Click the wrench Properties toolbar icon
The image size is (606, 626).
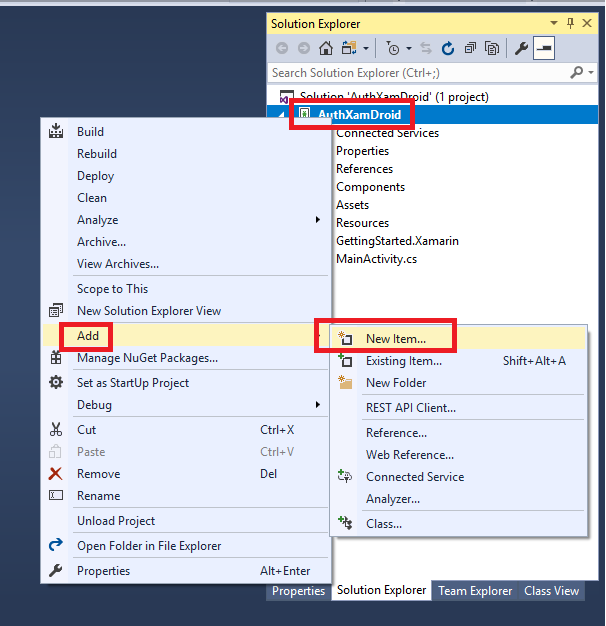point(521,48)
